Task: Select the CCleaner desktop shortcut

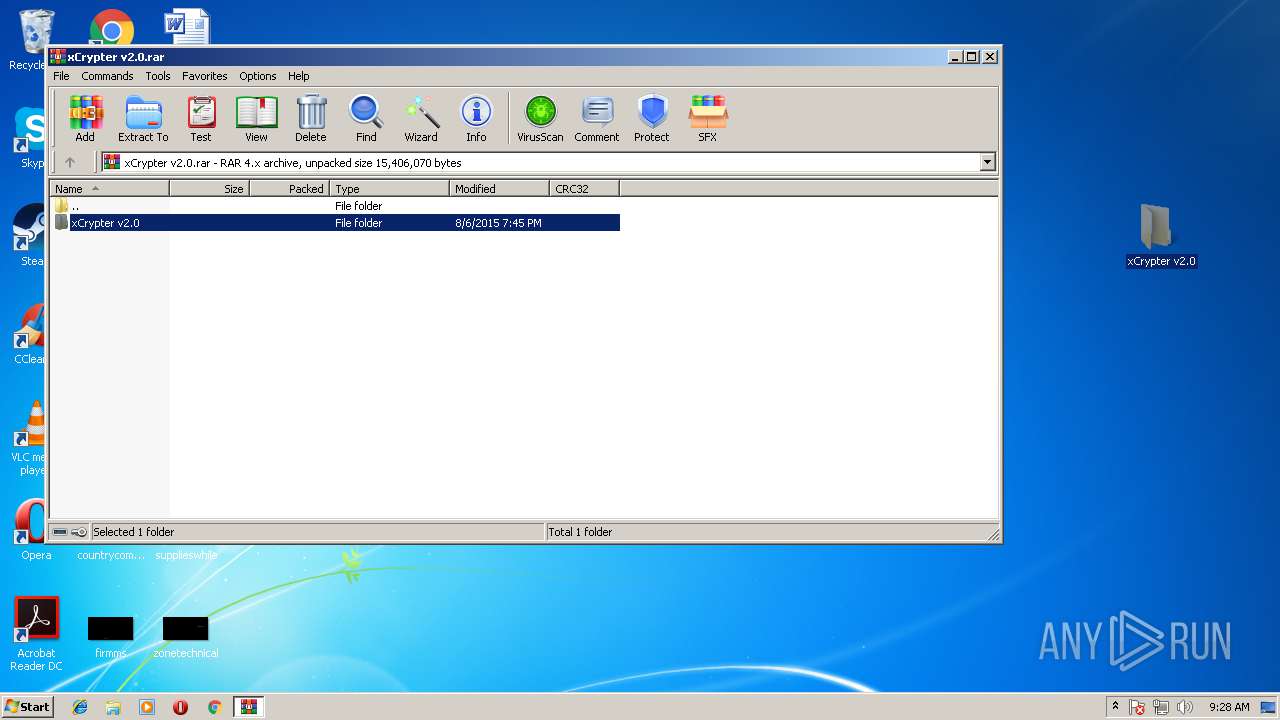Action: coord(30,334)
